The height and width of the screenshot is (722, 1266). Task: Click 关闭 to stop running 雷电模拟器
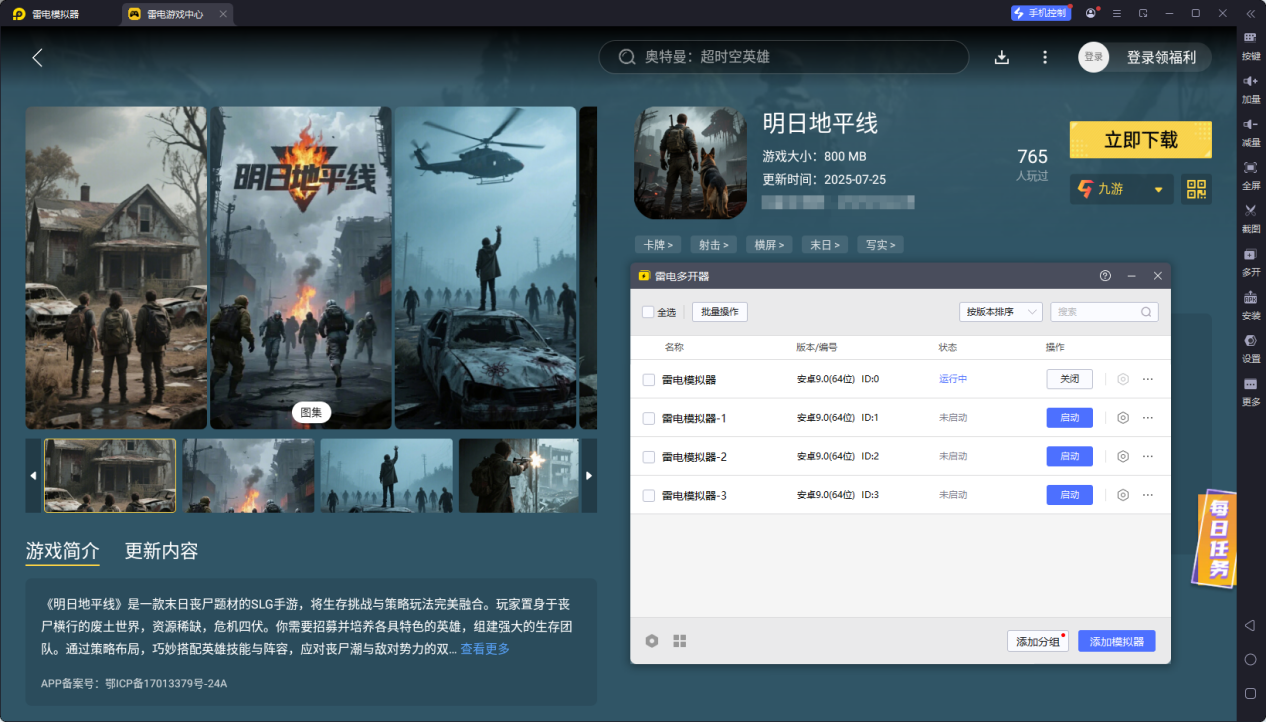tap(1070, 379)
